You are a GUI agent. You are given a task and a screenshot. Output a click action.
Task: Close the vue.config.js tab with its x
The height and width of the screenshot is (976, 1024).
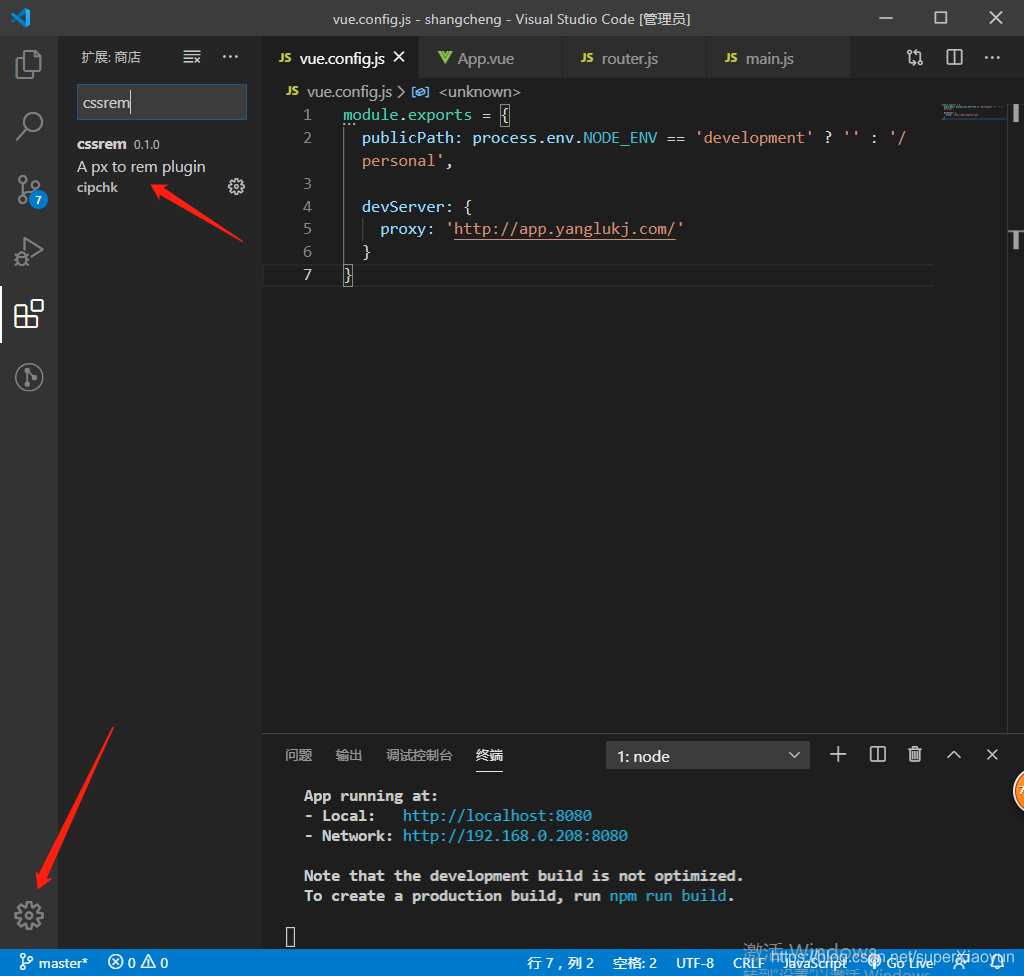tap(399, 57)
